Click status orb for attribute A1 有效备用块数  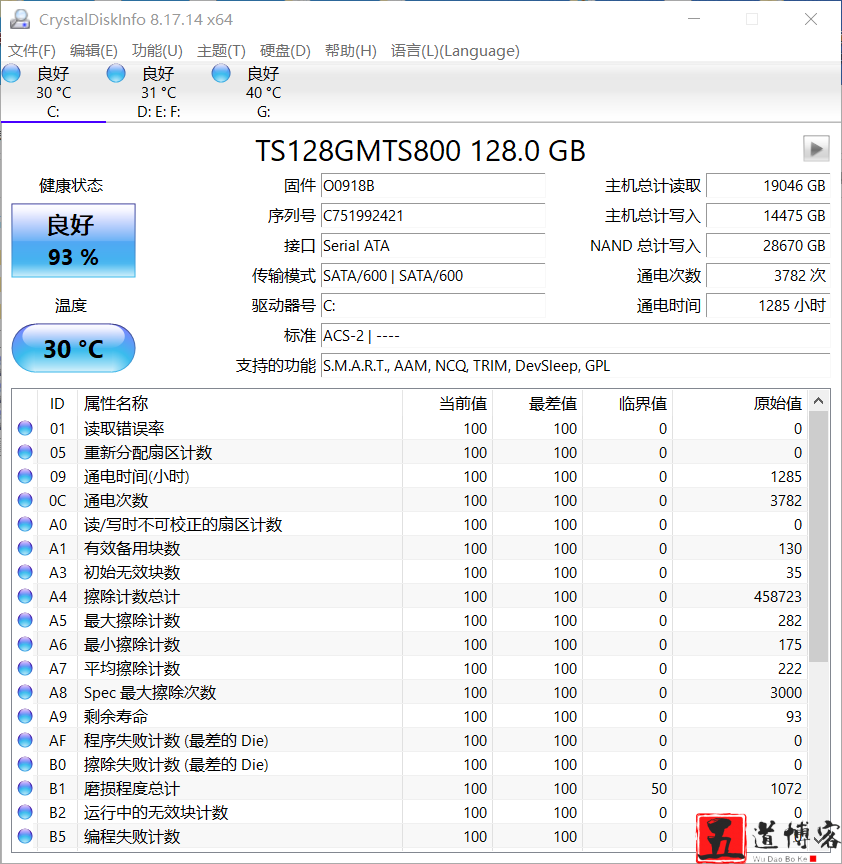pos(25,548)
